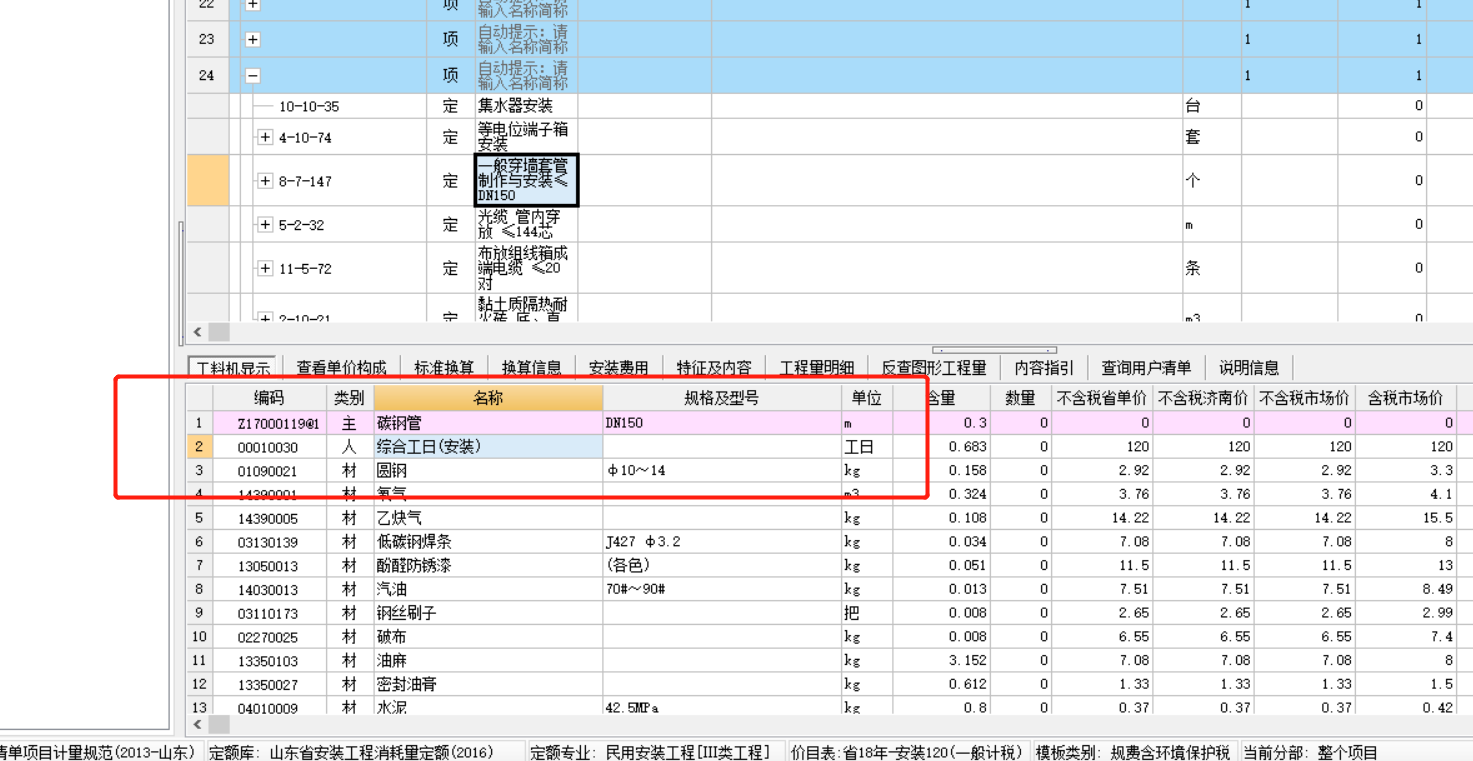Select the 酚醛防锈漆 name cell
1473x761 pixels.
click(x=488, y=566)
